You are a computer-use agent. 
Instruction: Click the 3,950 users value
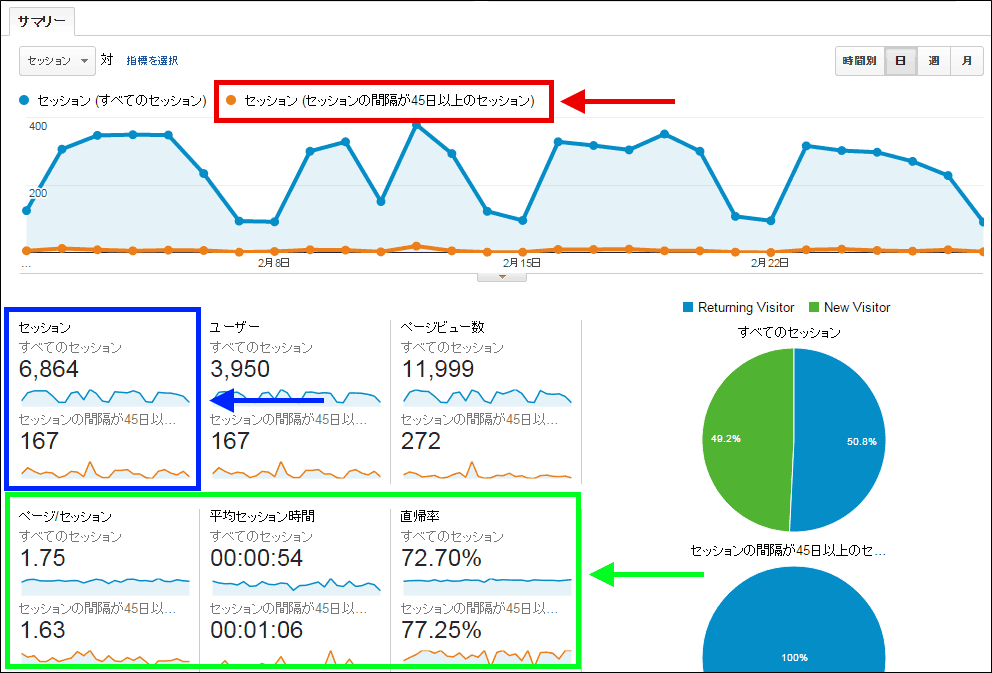point(240,369)
